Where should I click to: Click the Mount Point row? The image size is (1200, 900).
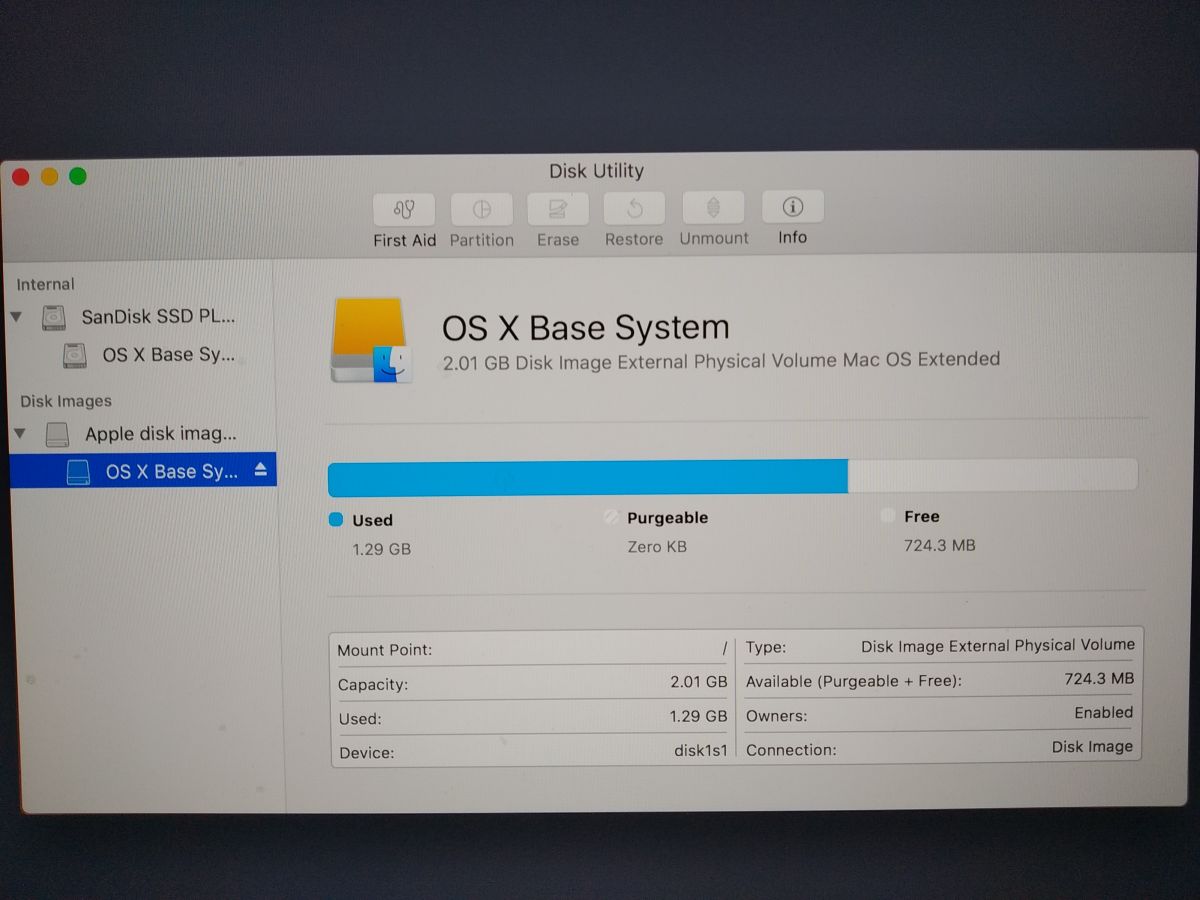532,649
